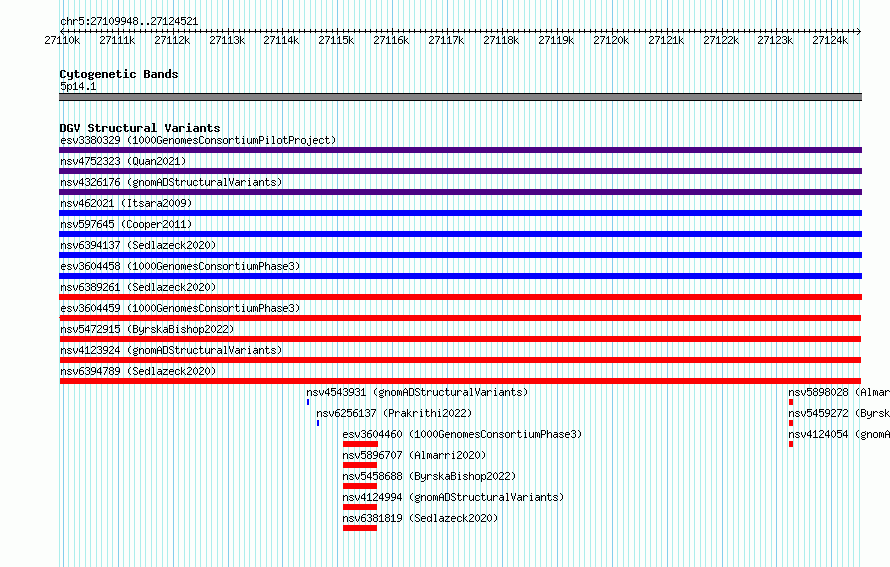Click the 27115k ruler tick label
The width and height of the screenshot is (890, 567).
pos(336,40)
